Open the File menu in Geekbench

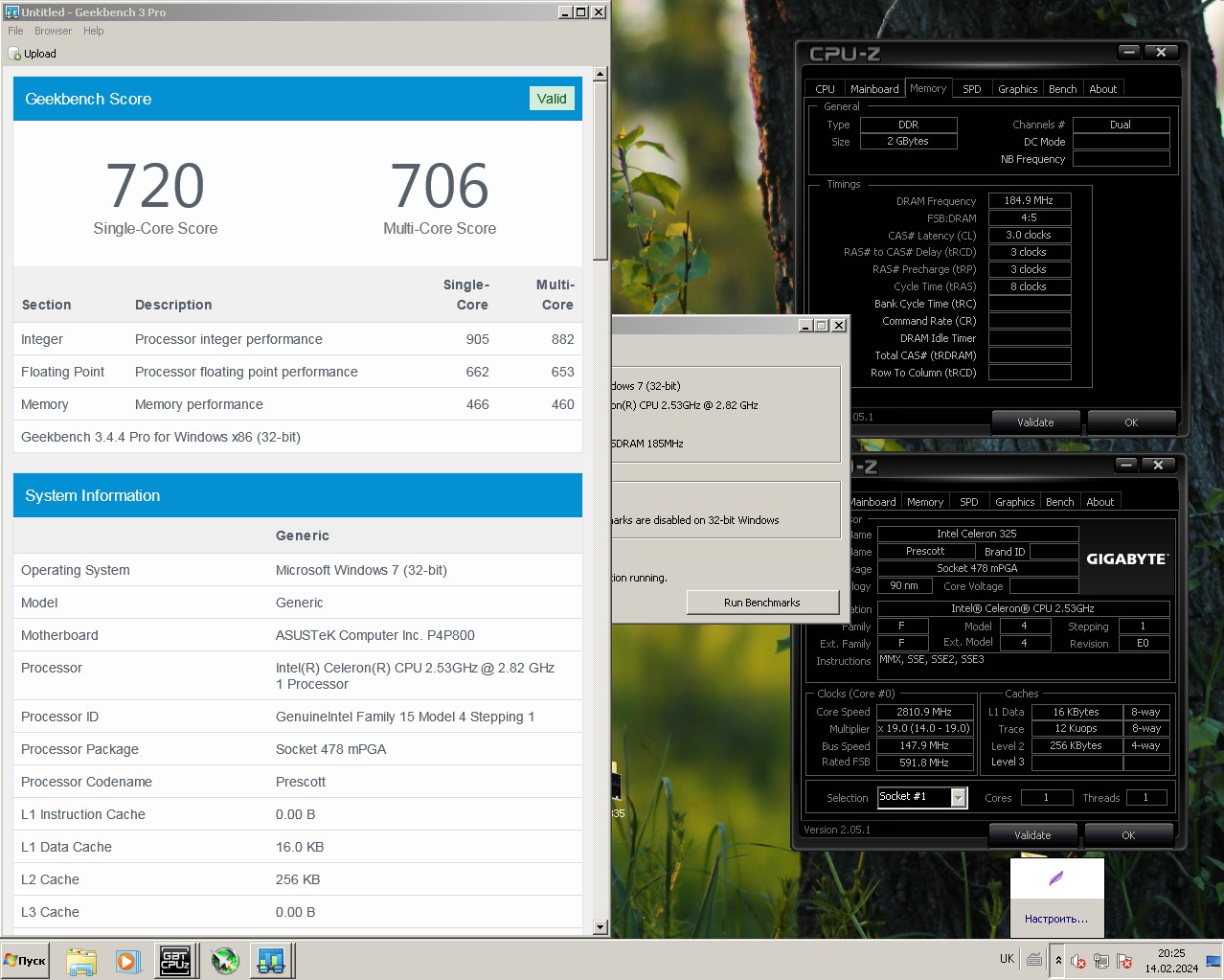[15, 31]
